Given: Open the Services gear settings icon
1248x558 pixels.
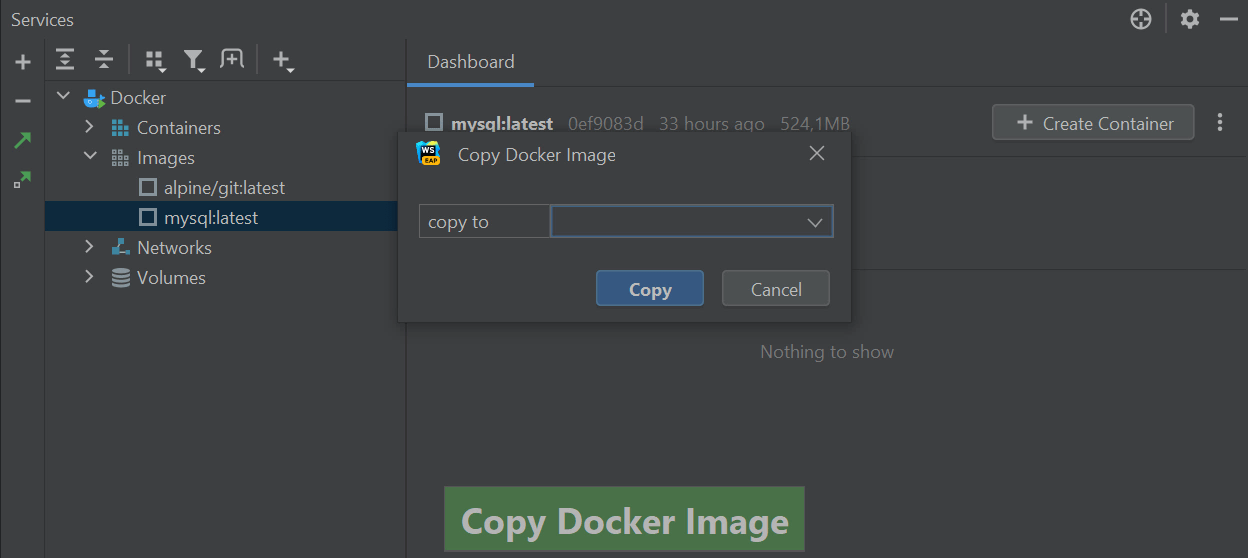Looking at the screenshot, I should point(1189,19).
